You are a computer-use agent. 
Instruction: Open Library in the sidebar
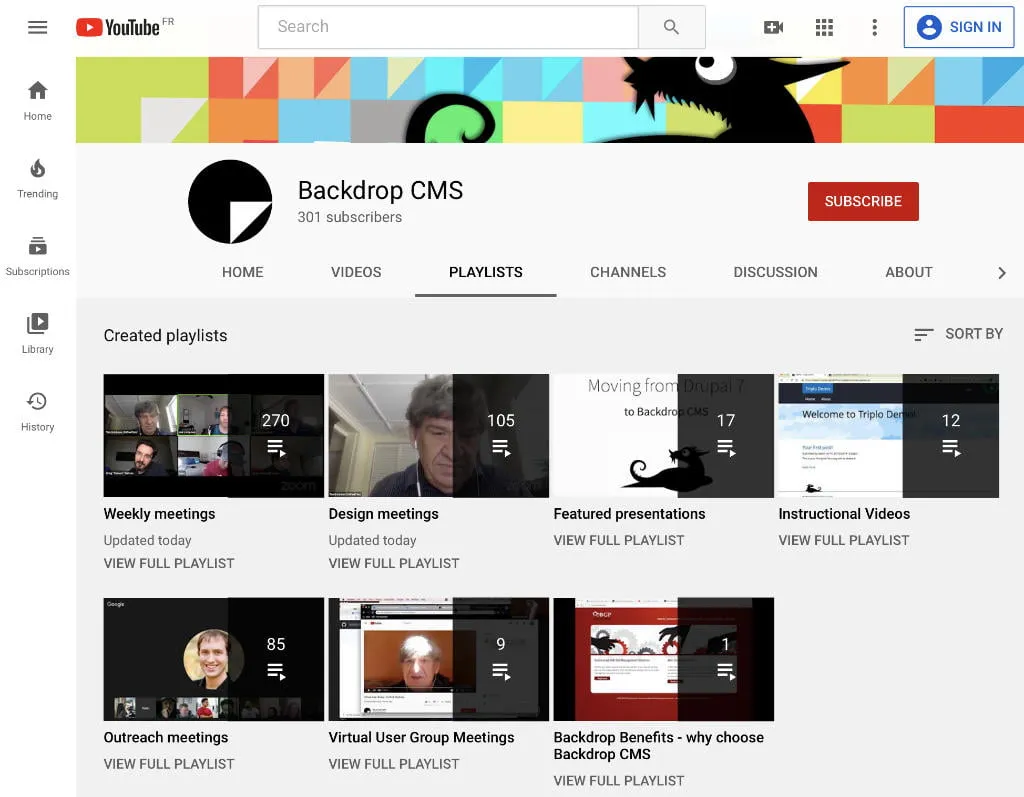(x=37, y=333)
